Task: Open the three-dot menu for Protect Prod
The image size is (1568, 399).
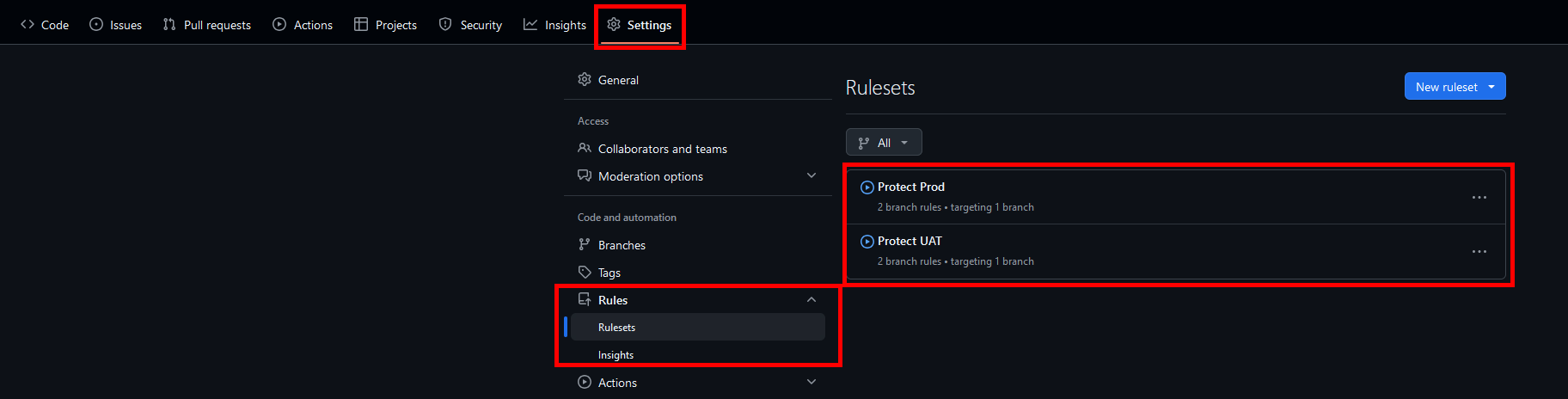Action: [x=1479, y=198]
